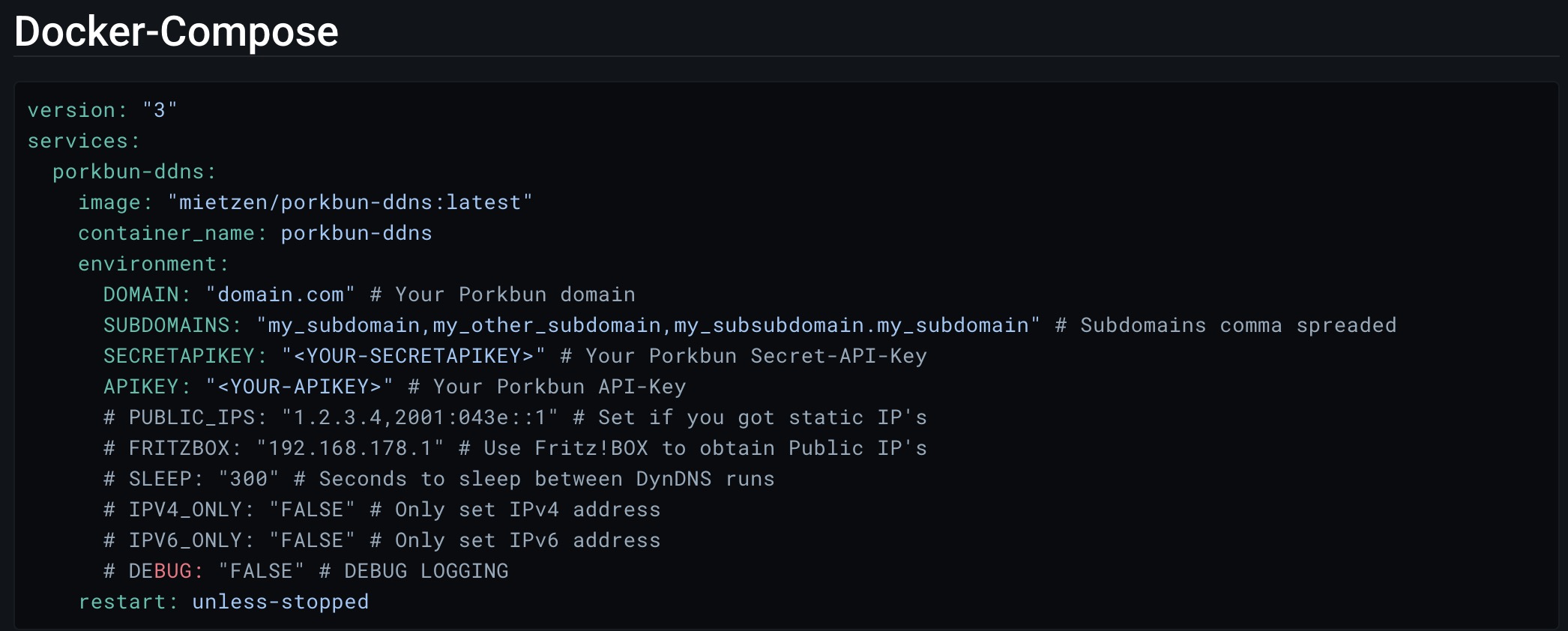Click the <YOUR-SECRETAPIKEY> placeholder
The image size is (1568, 631).
coord(414,356)
